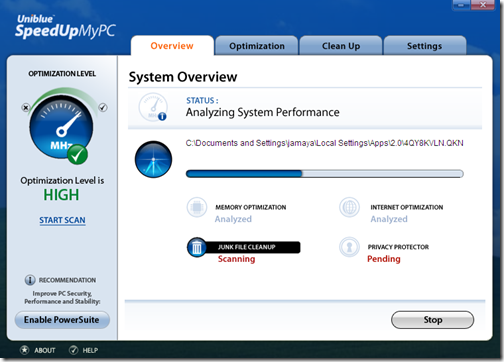The image size is (504, 362).
Task: Click the Privacy Protector keyhole icon
Action: point(349,247)
